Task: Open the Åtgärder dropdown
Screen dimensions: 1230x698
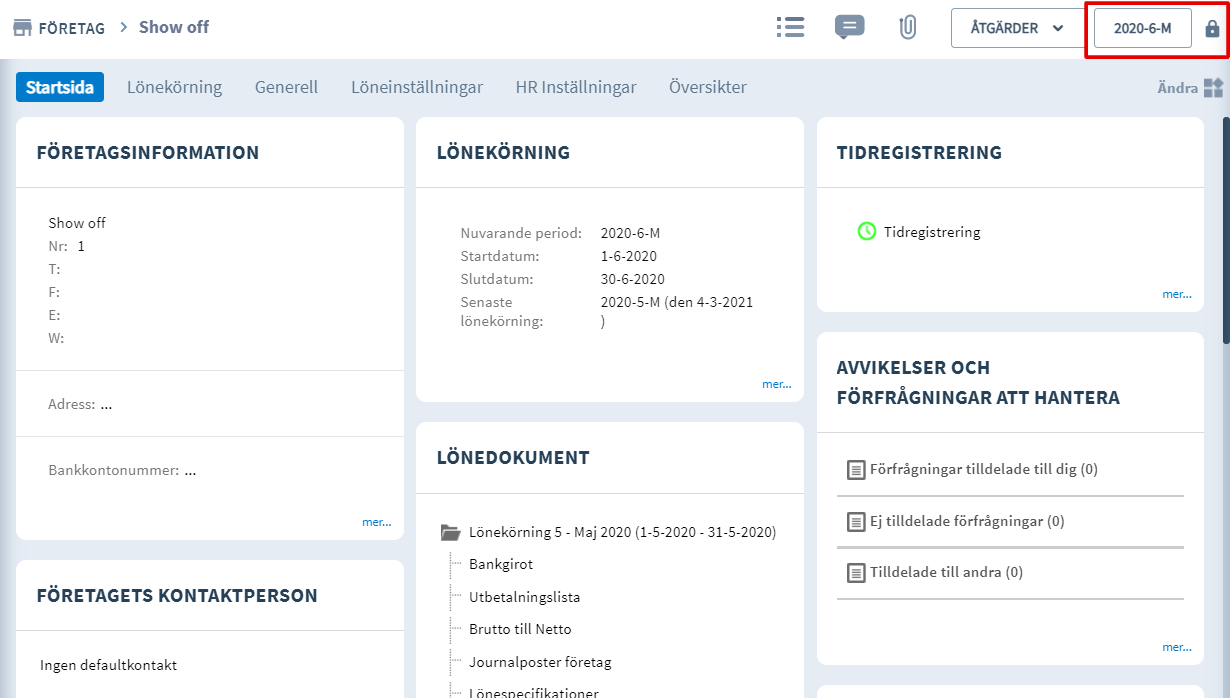Action: [1016, 28]
